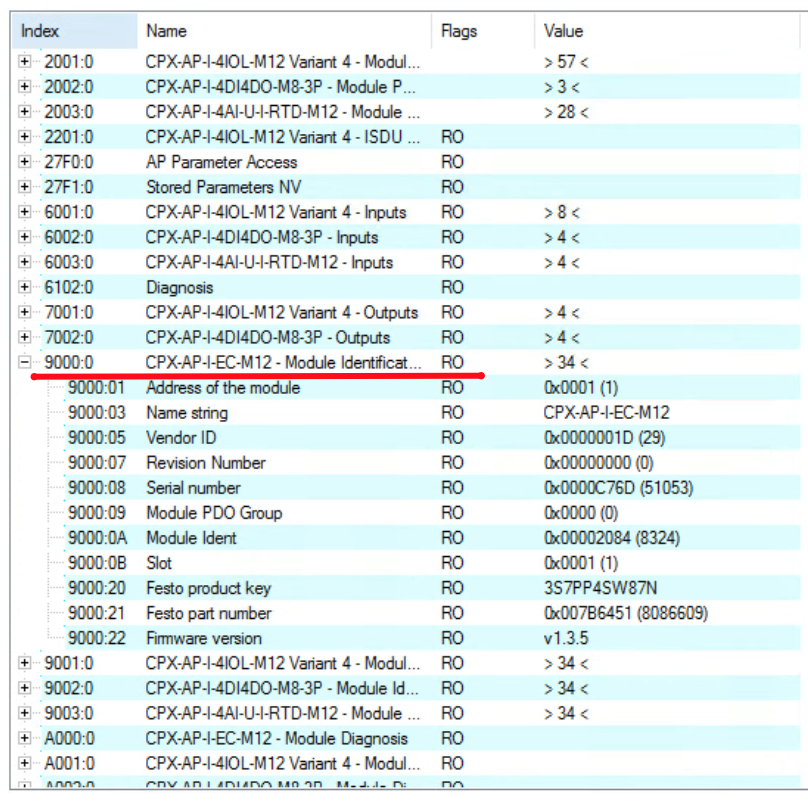
Task: Click the product key value 3S7PP4SW87N
Action: pos(600,588)
